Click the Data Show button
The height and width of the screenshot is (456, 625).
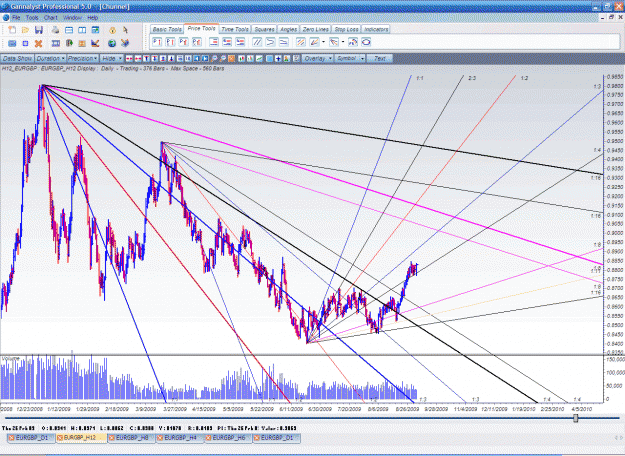(x=17, y=59)
